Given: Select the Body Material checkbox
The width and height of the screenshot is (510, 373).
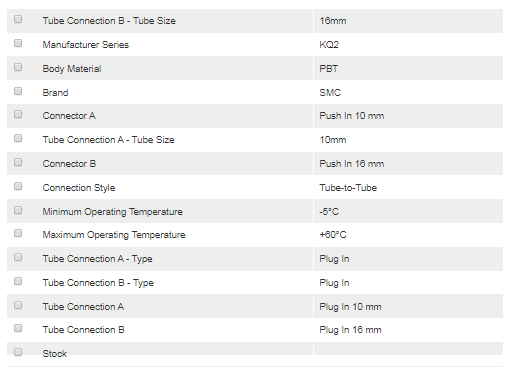Looking at the screenshot, I should [18, 67].
